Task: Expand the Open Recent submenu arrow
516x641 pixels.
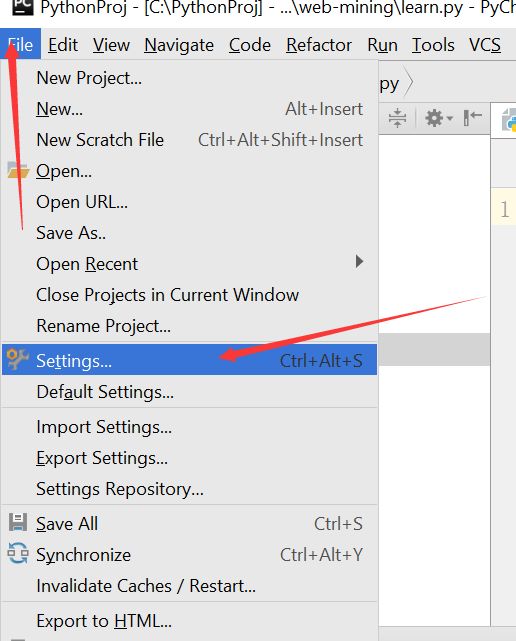Action: (359, 262)
